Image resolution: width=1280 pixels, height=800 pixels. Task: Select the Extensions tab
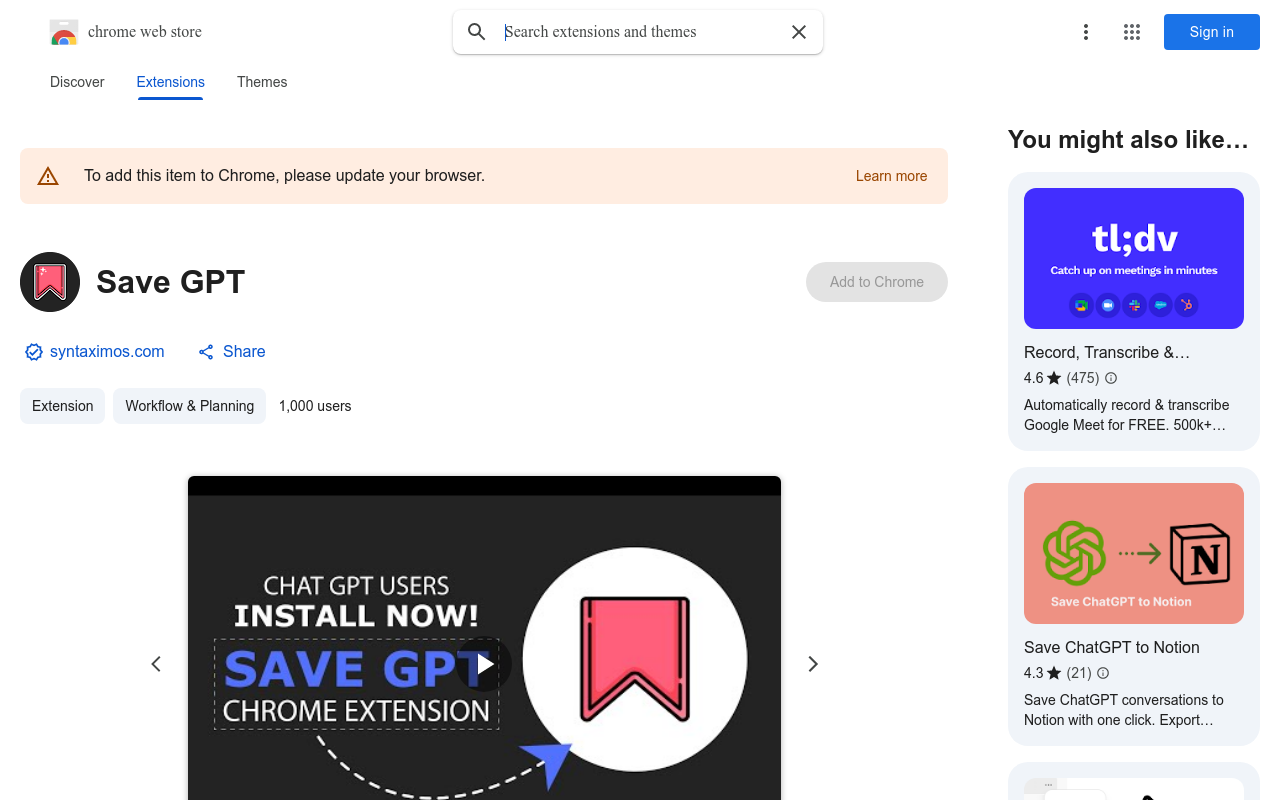171,82
